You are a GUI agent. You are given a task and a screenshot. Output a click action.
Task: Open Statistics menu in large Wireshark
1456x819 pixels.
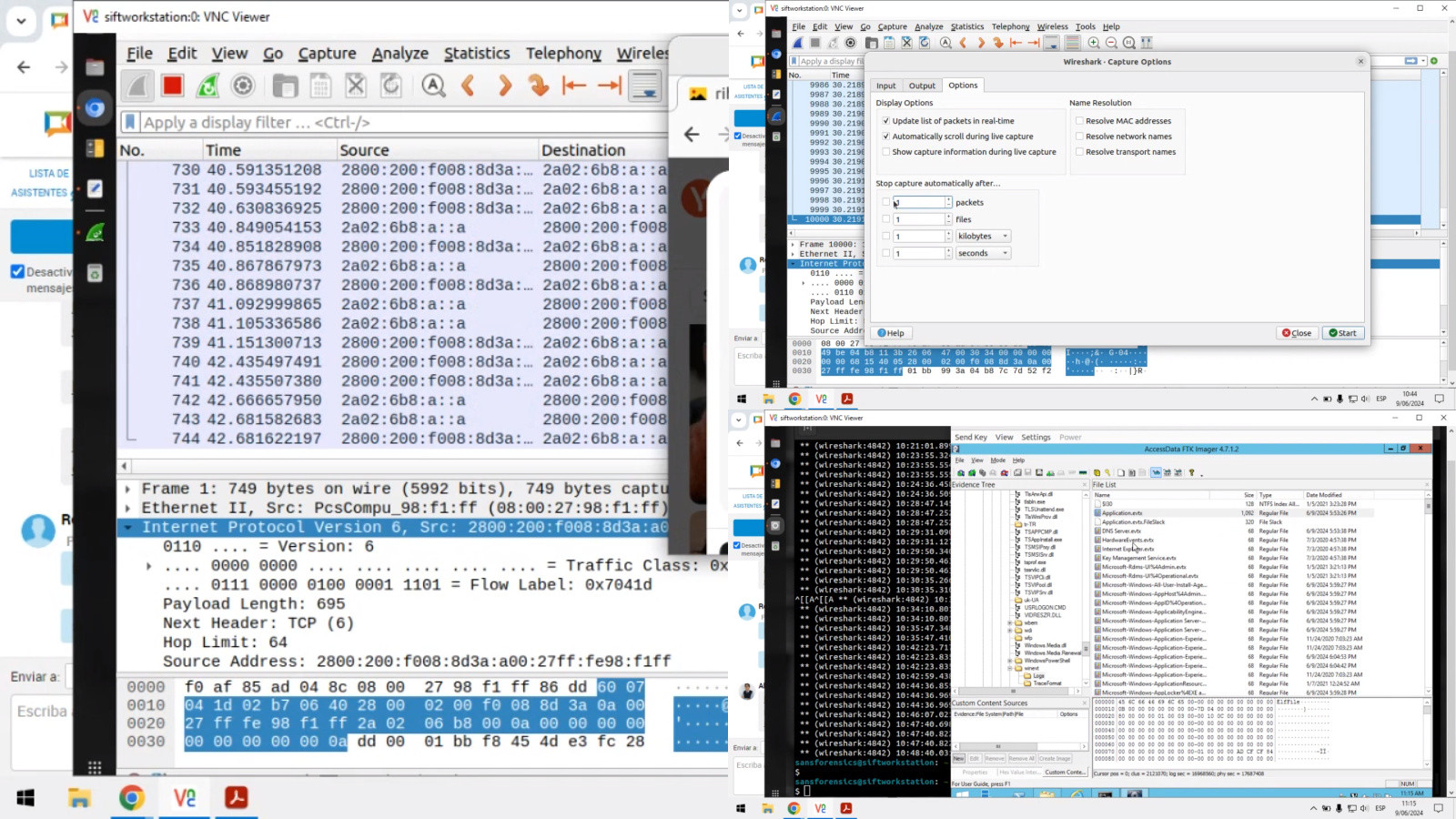(477, 54)
